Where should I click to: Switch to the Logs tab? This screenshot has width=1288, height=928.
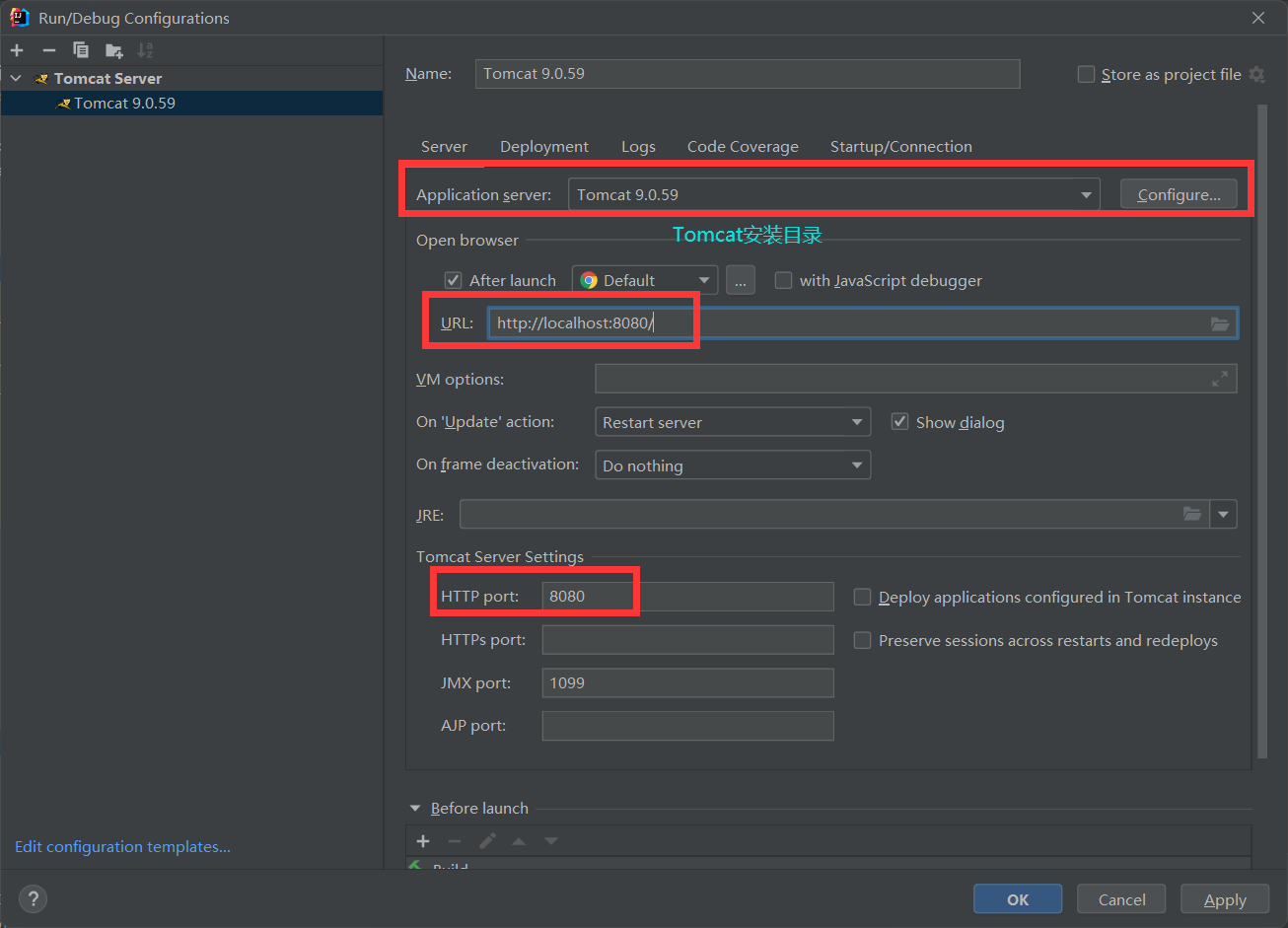638,146
